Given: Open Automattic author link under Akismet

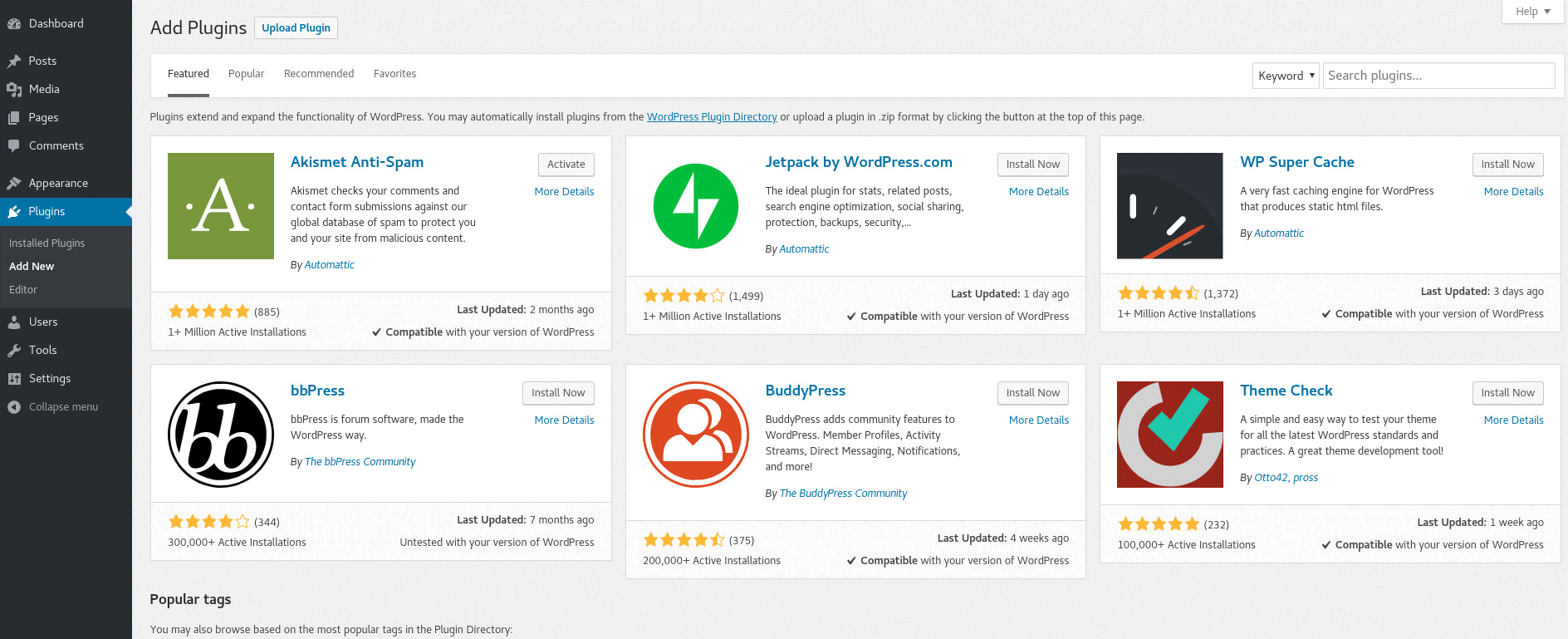Looking at the screenshot, I should point(330,265).
